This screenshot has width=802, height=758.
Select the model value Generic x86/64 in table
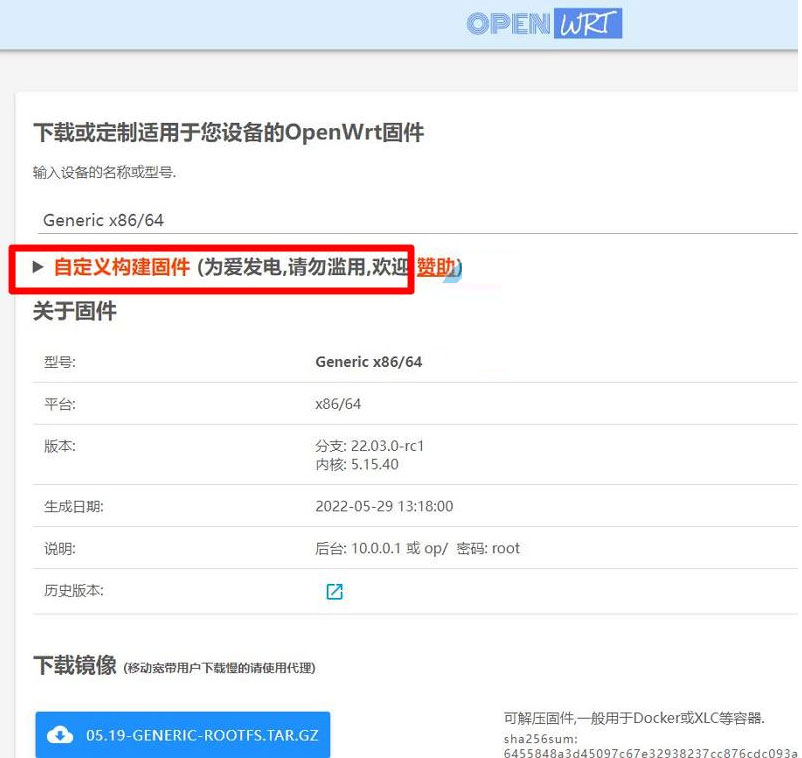pos(369,362)
